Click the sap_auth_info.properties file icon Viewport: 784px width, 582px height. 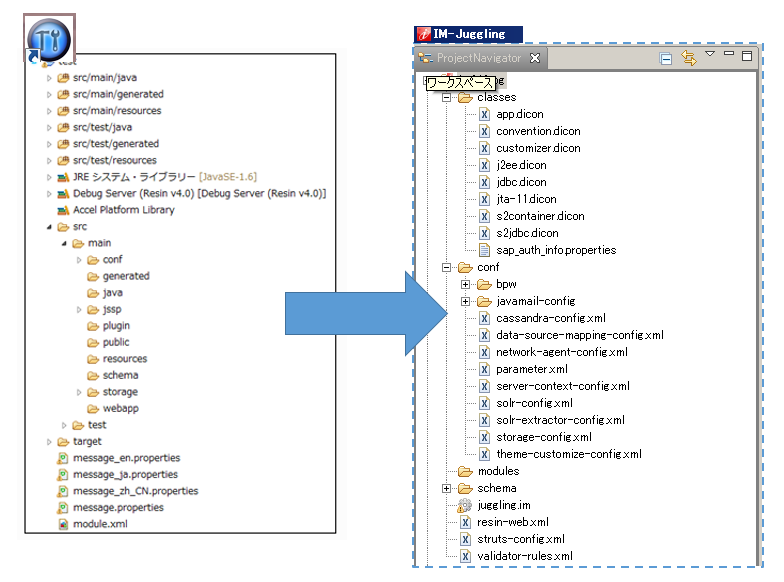[484, 250]
